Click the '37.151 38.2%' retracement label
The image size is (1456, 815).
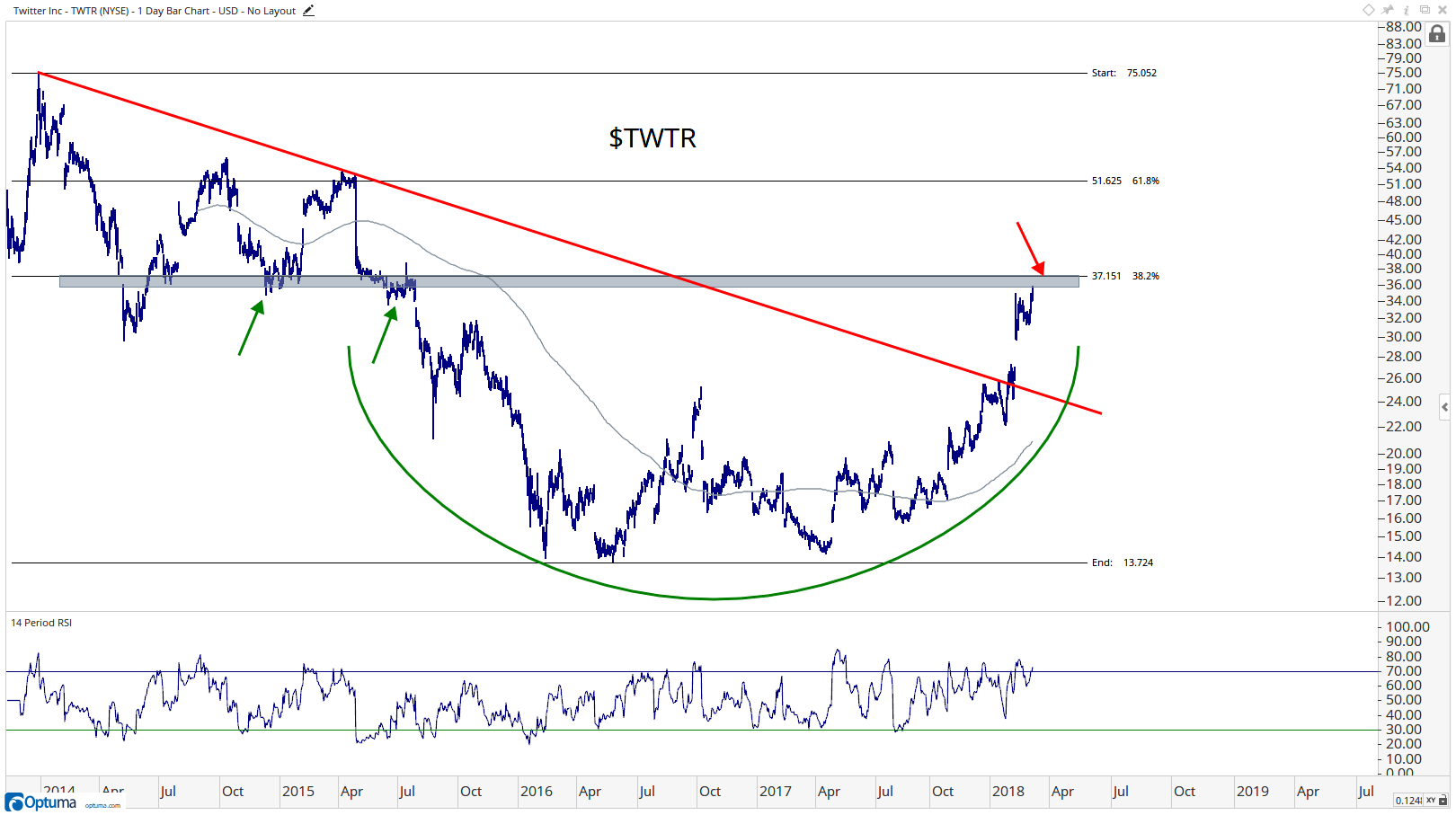pos(1125,276)
